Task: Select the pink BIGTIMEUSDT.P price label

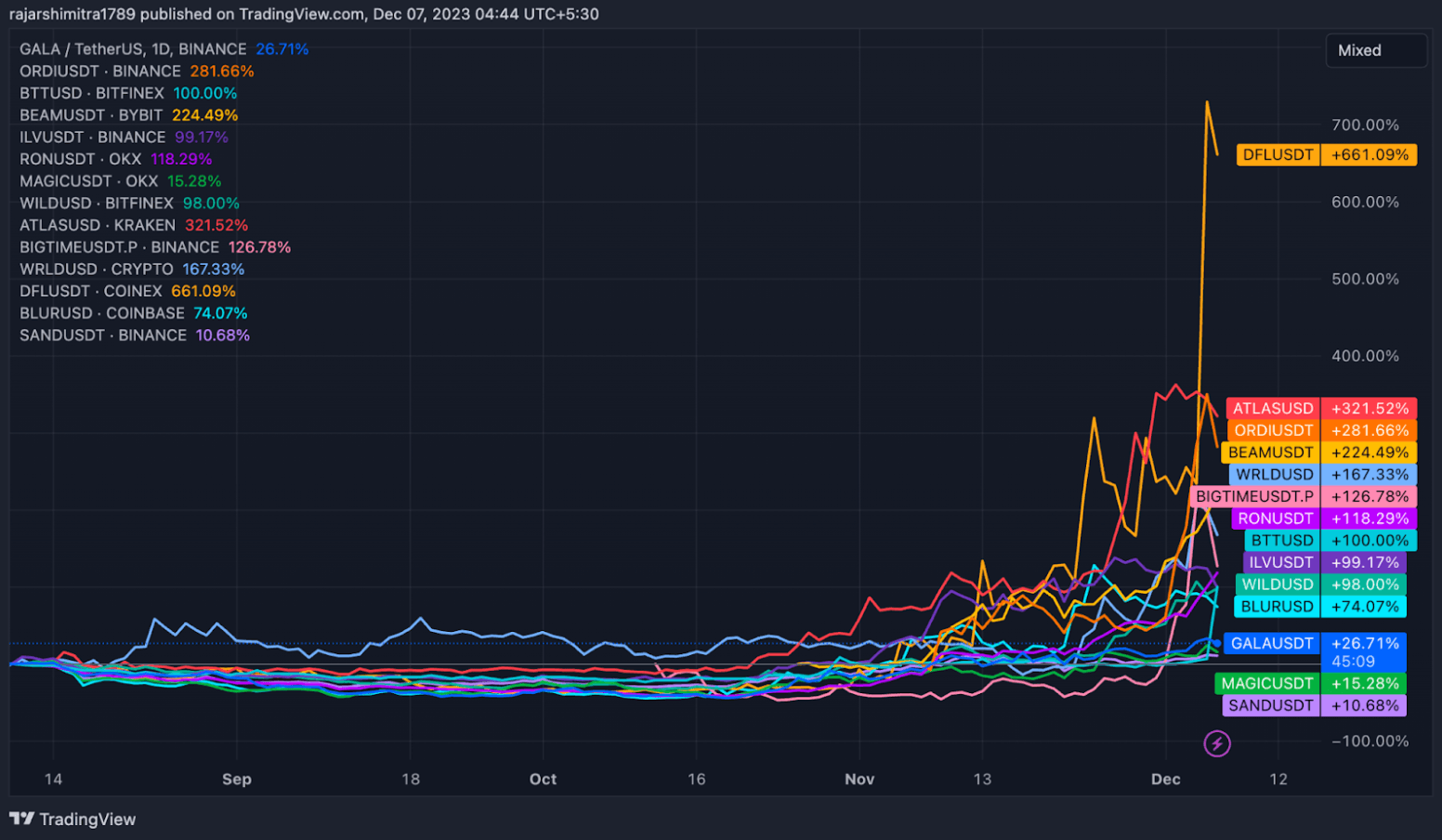Action: 1304,497
